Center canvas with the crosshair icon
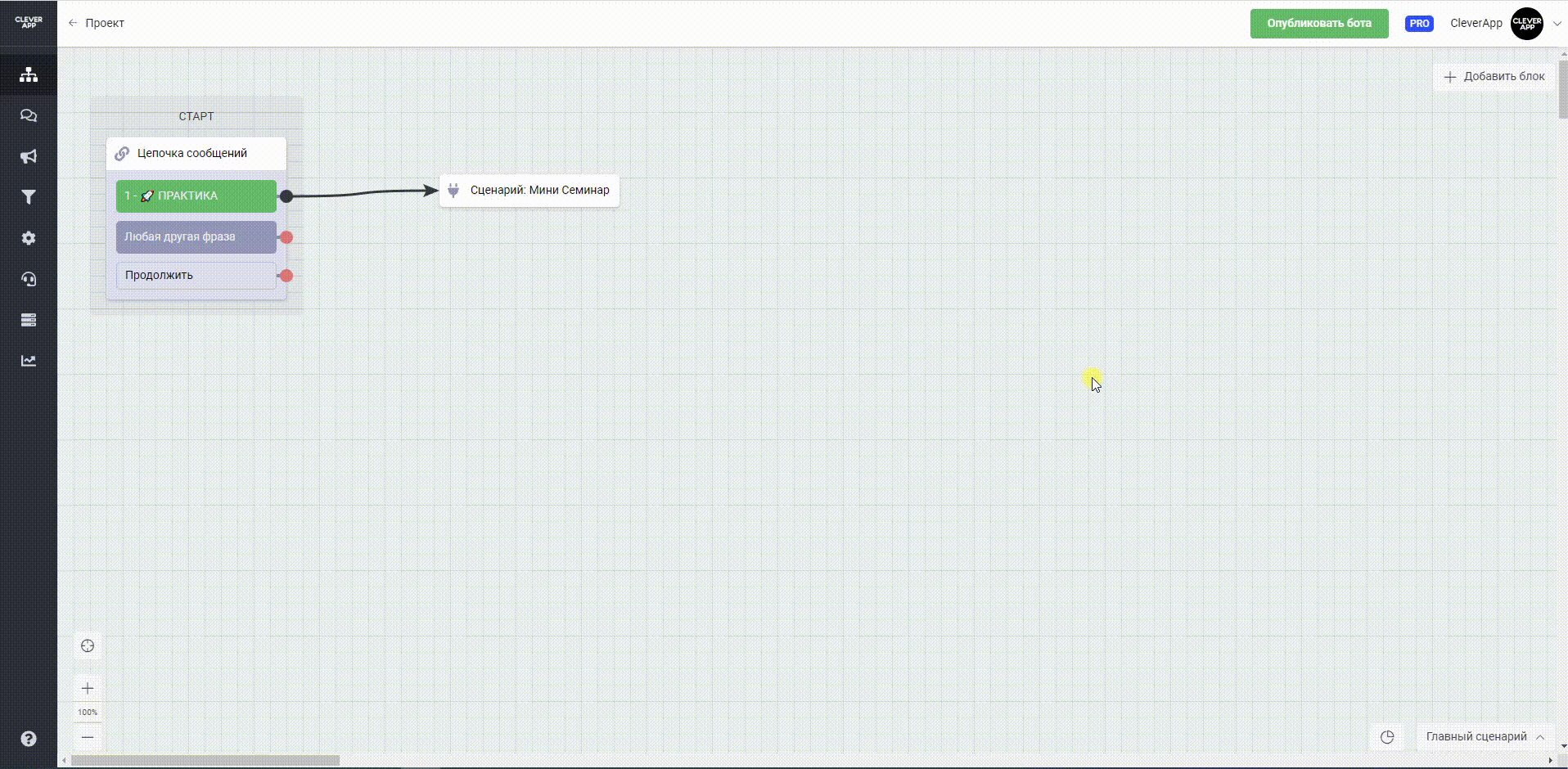 pyautogui.click(x=88, y=646)
